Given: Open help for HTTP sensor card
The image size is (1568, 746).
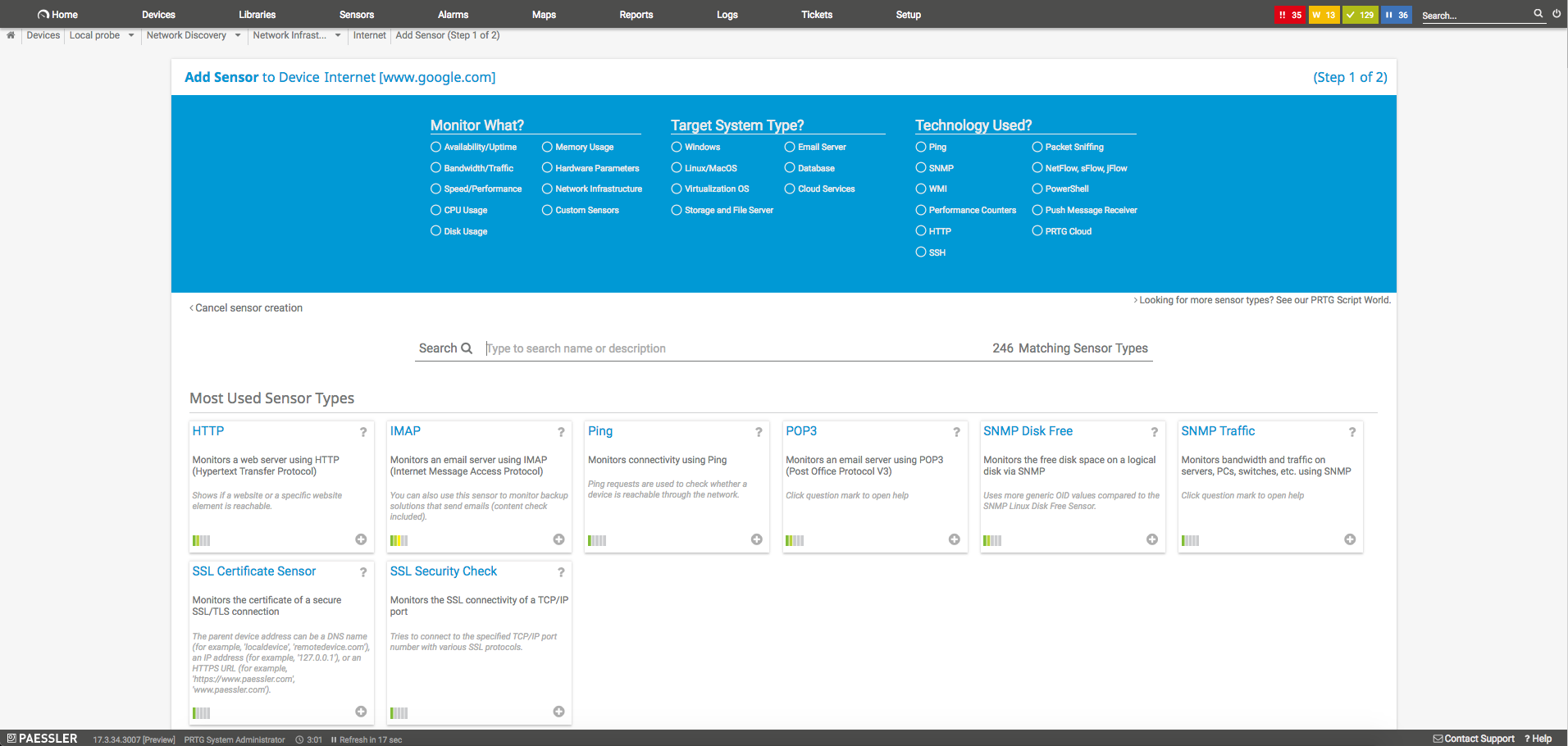Looking at the screenshot, I should [x=363, y=432].
